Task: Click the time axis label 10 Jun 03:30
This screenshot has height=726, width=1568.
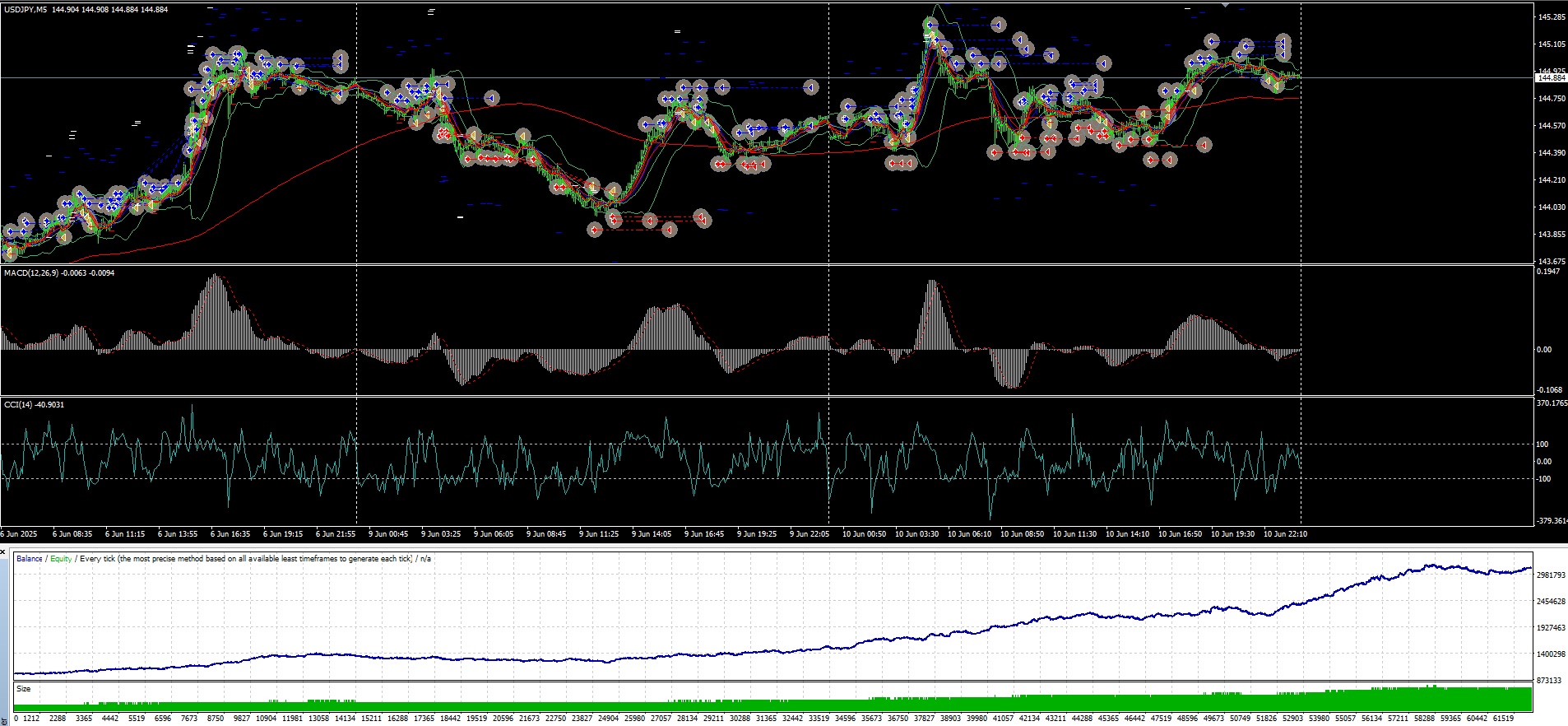Action: click(916, 534)
